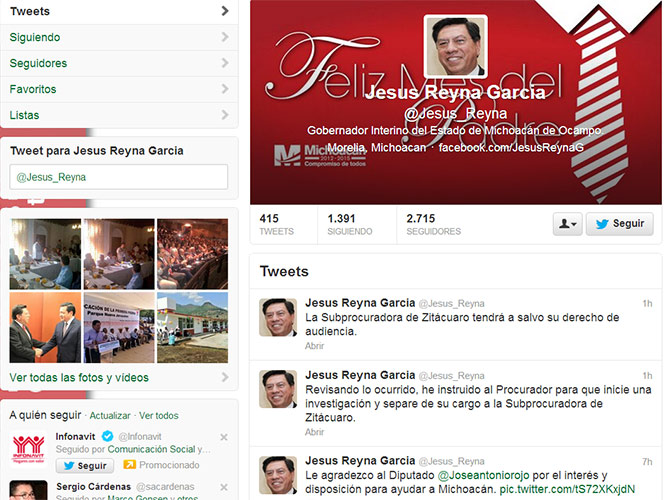Open facebook.com/JesusReynaG link

(511, 148)
